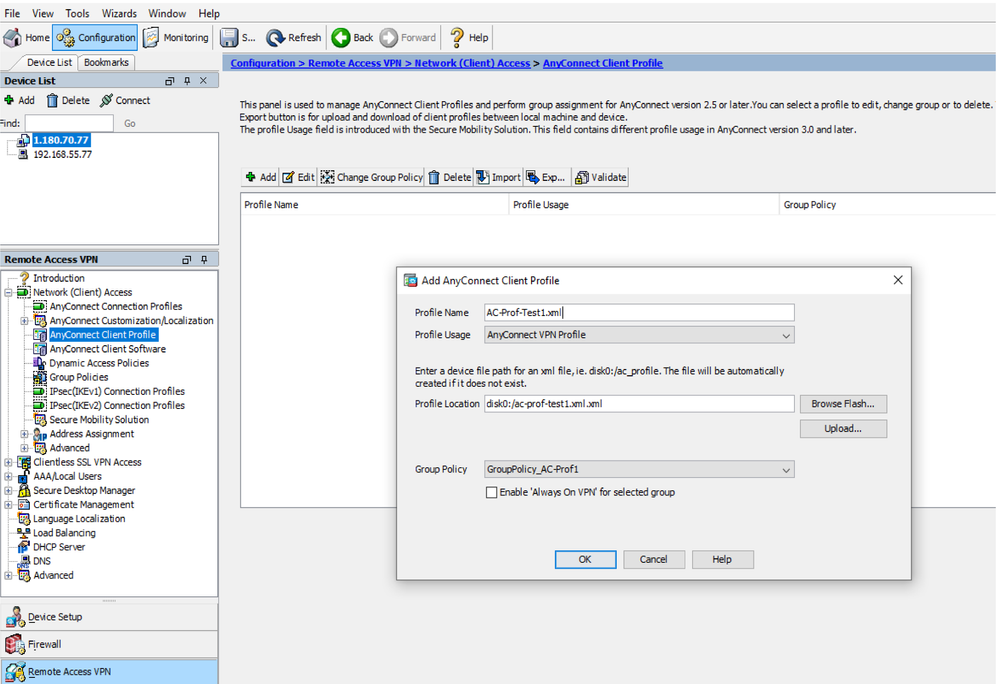Select Secure Mobility Solution tree item
Image resolution: width=999 pixels, height=684 pixels.
pos(99,420)
